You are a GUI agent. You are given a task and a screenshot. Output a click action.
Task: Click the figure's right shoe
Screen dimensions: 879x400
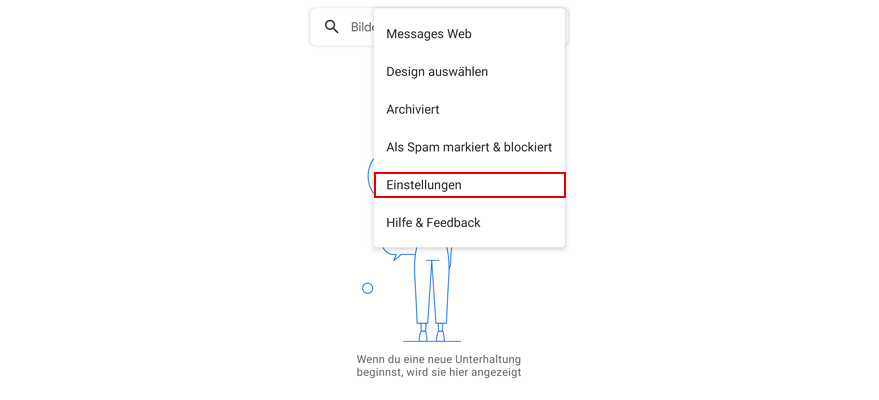[x=441, y=335]
